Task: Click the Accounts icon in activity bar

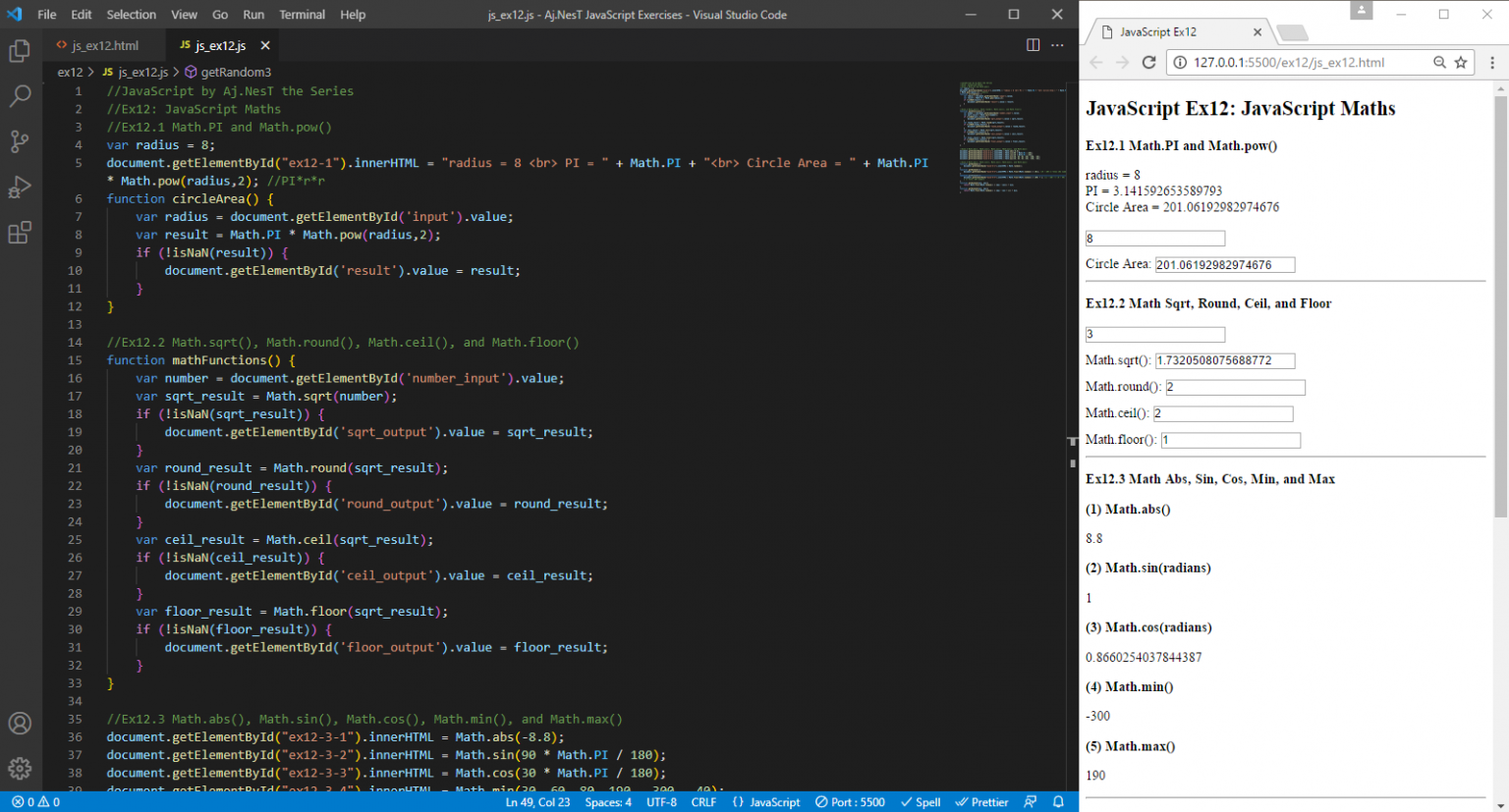Action: click(x=20, y=724)
